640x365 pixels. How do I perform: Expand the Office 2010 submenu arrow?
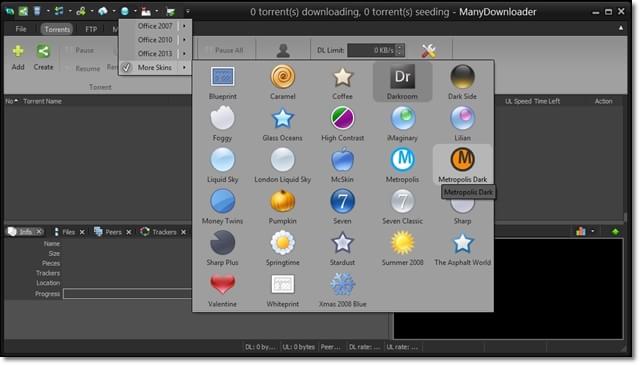tap(184, 40)
